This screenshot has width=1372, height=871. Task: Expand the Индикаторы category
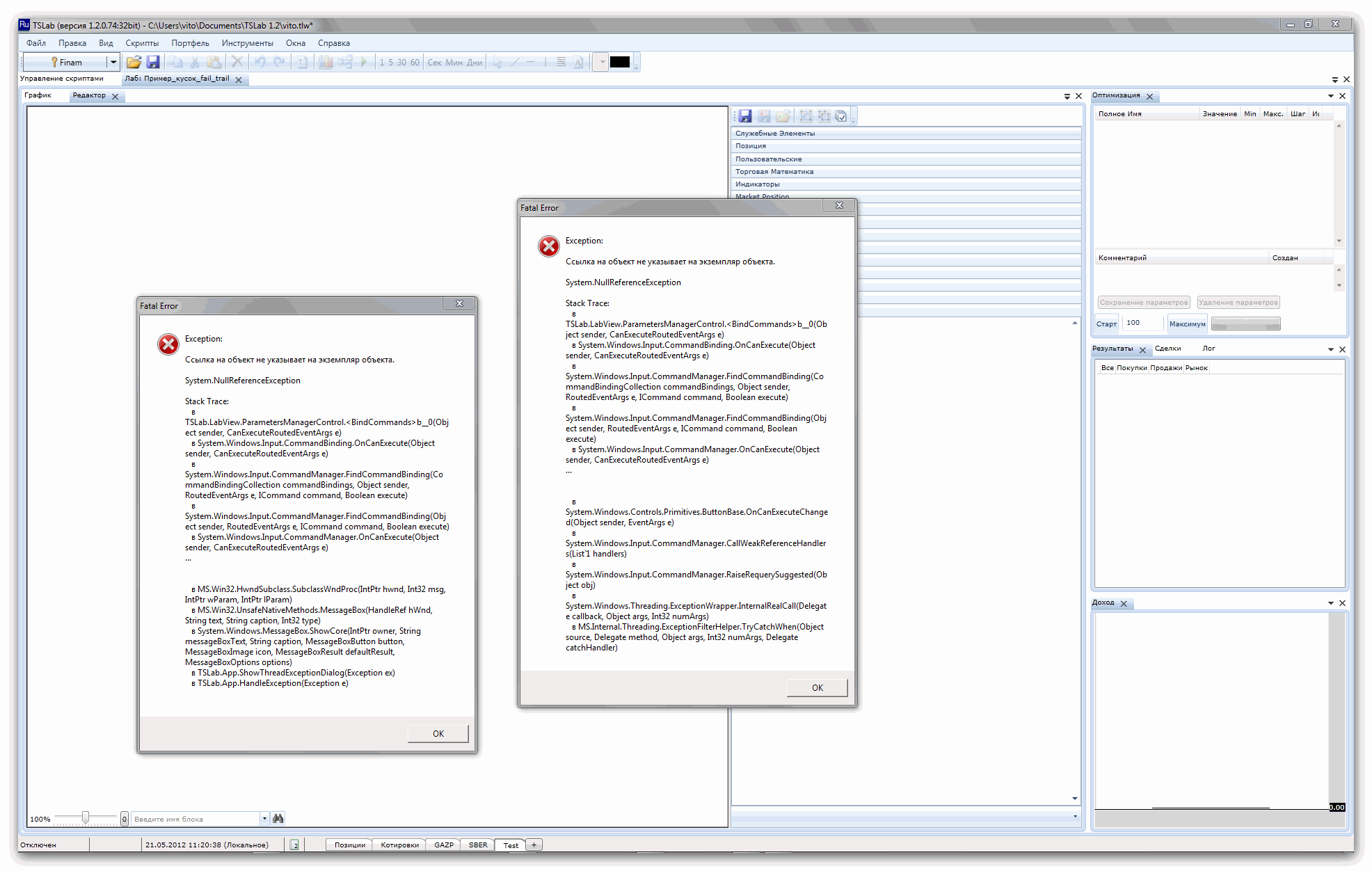[x=758, y=184]
